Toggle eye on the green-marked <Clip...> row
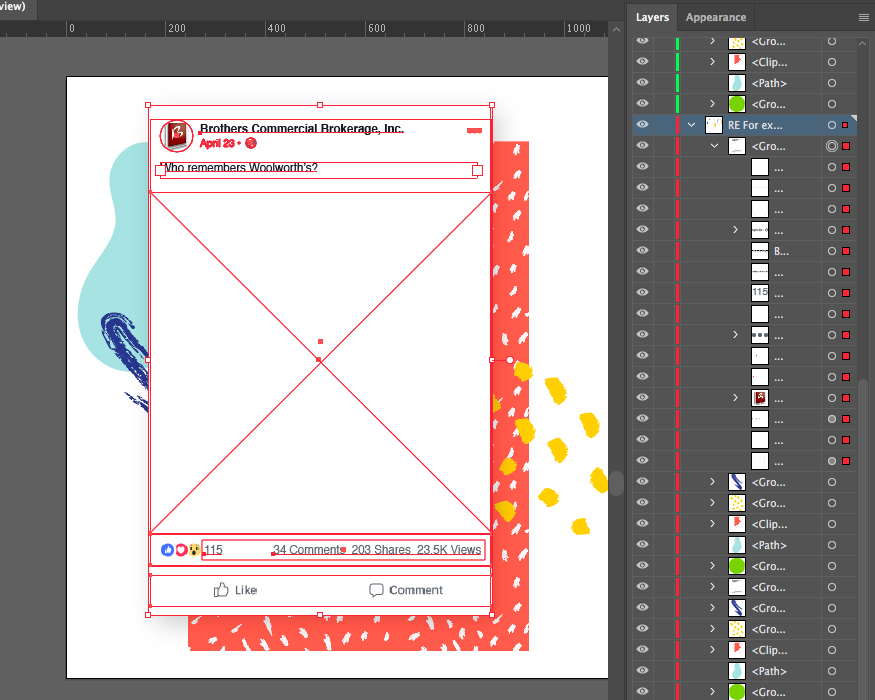The height and width of the screenshot is (700, 875). tap(642, 61)
